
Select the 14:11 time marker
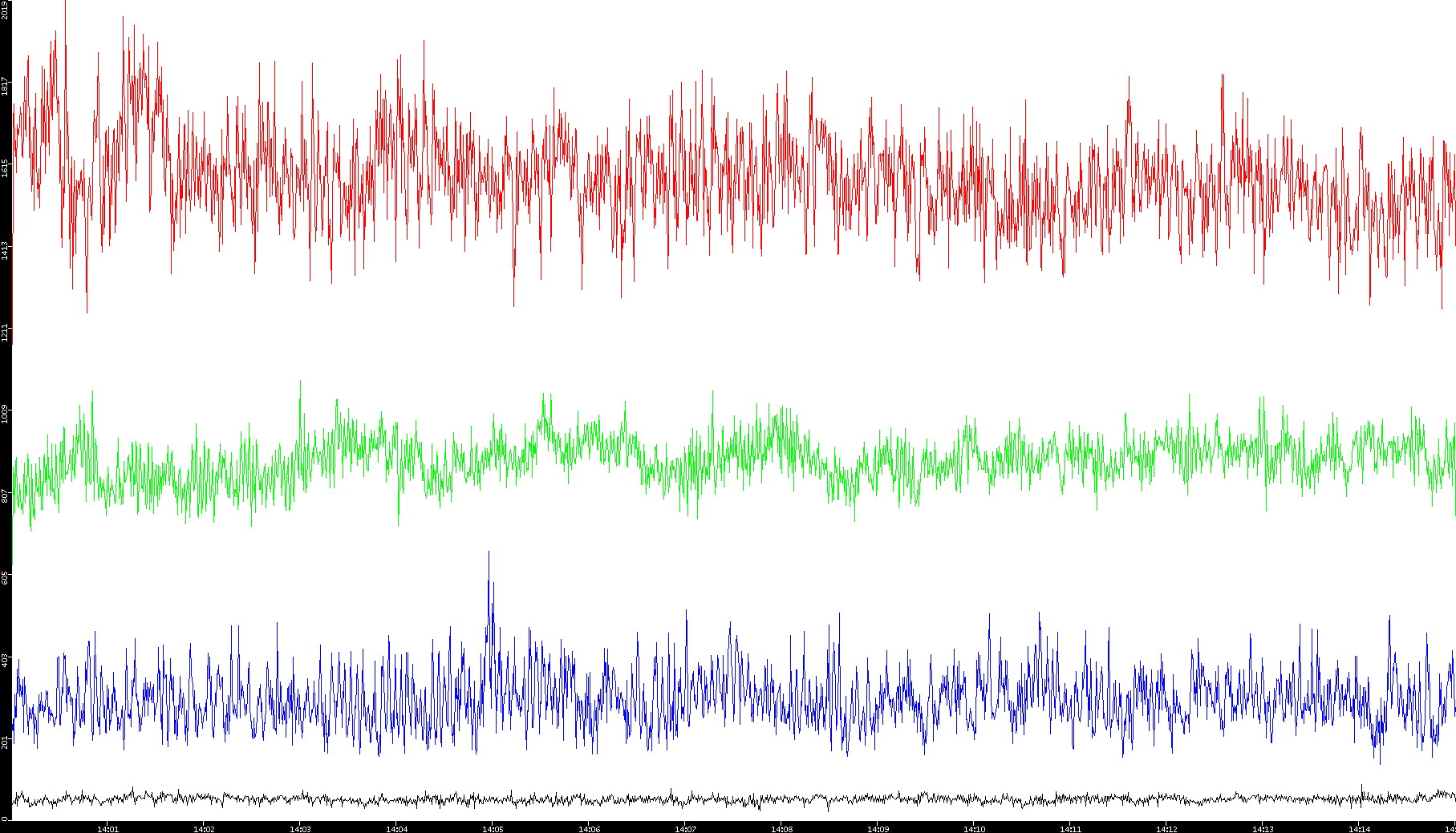[x=1070, y=829]
